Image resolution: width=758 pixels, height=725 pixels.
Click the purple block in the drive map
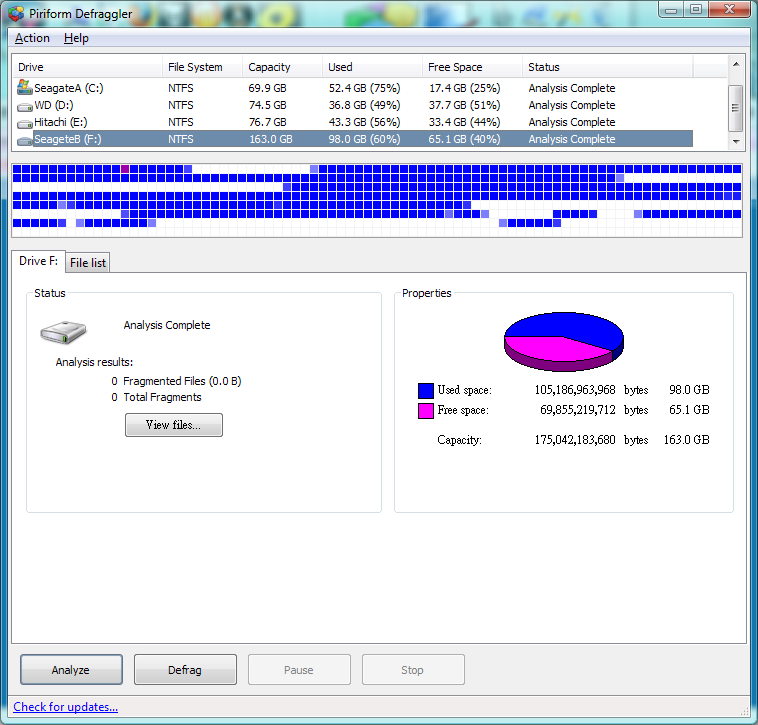pos(125,169)
